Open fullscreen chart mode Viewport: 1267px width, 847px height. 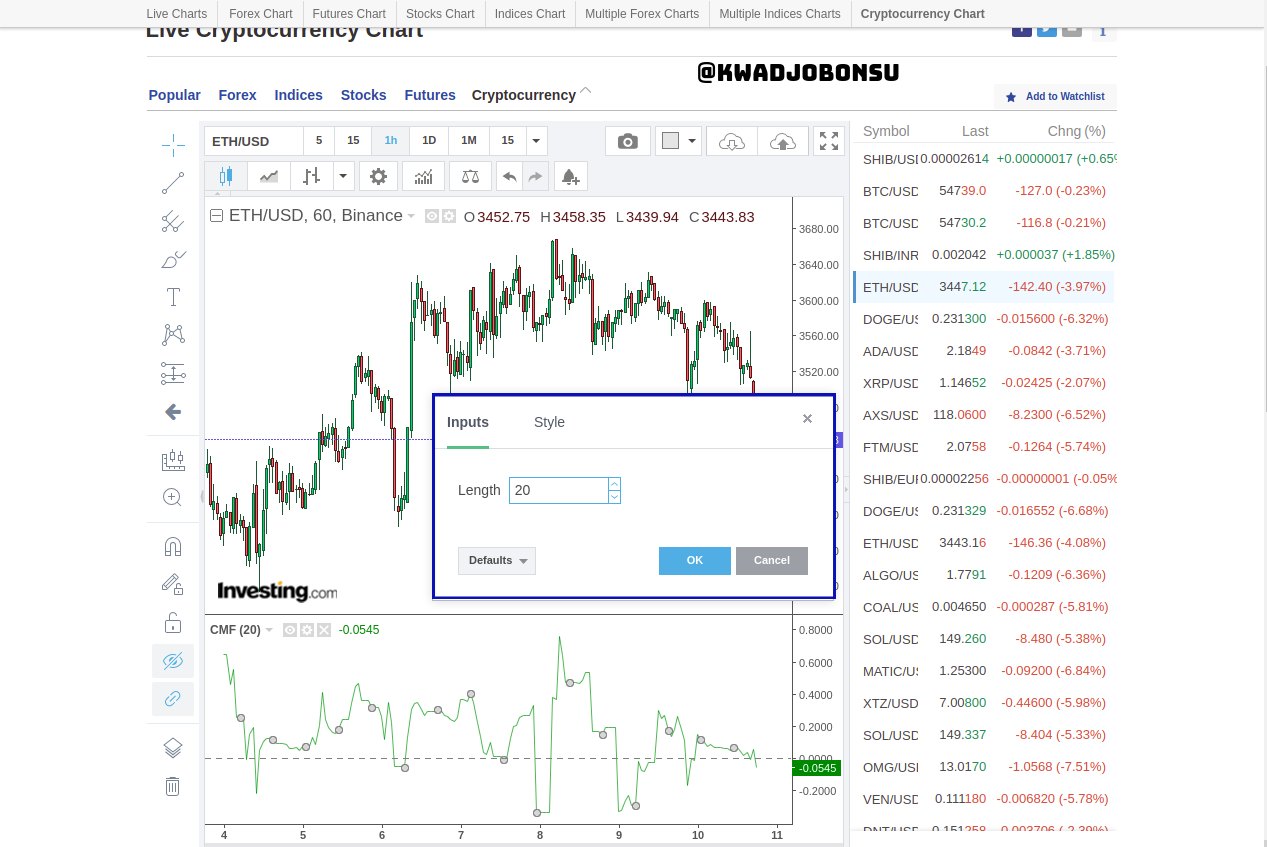(x=829, y=141)
